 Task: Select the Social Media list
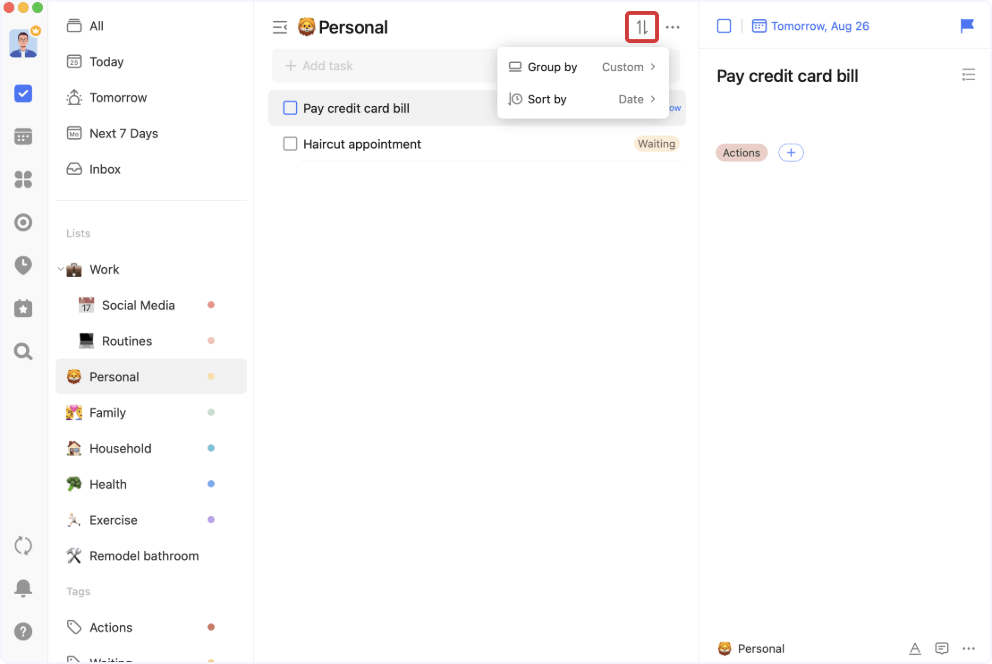pyautogui.click(x=151, y=305)
